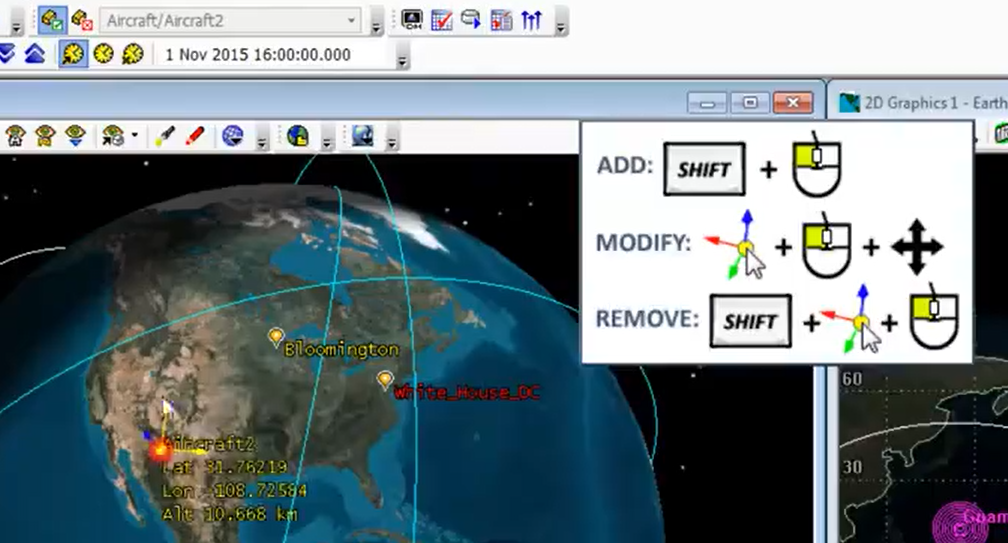
Task: Restore down the 3D Graphics window
Action: point(750,103)
